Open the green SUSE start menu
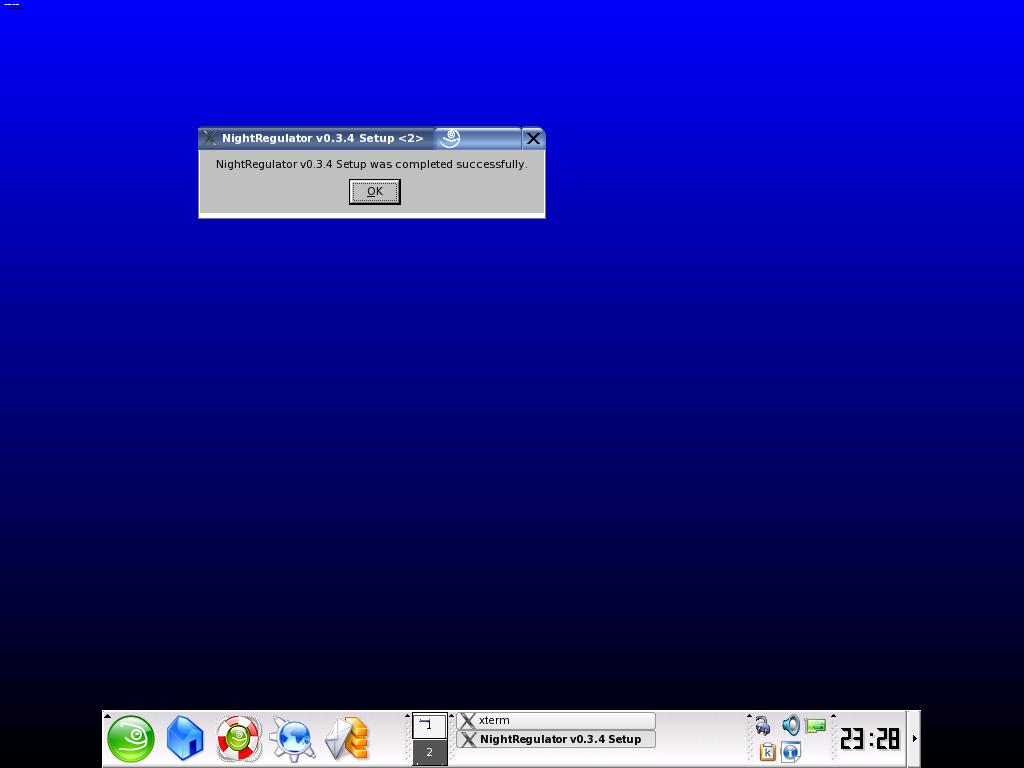Viewport: 1024px width, 768px height. 131,739
